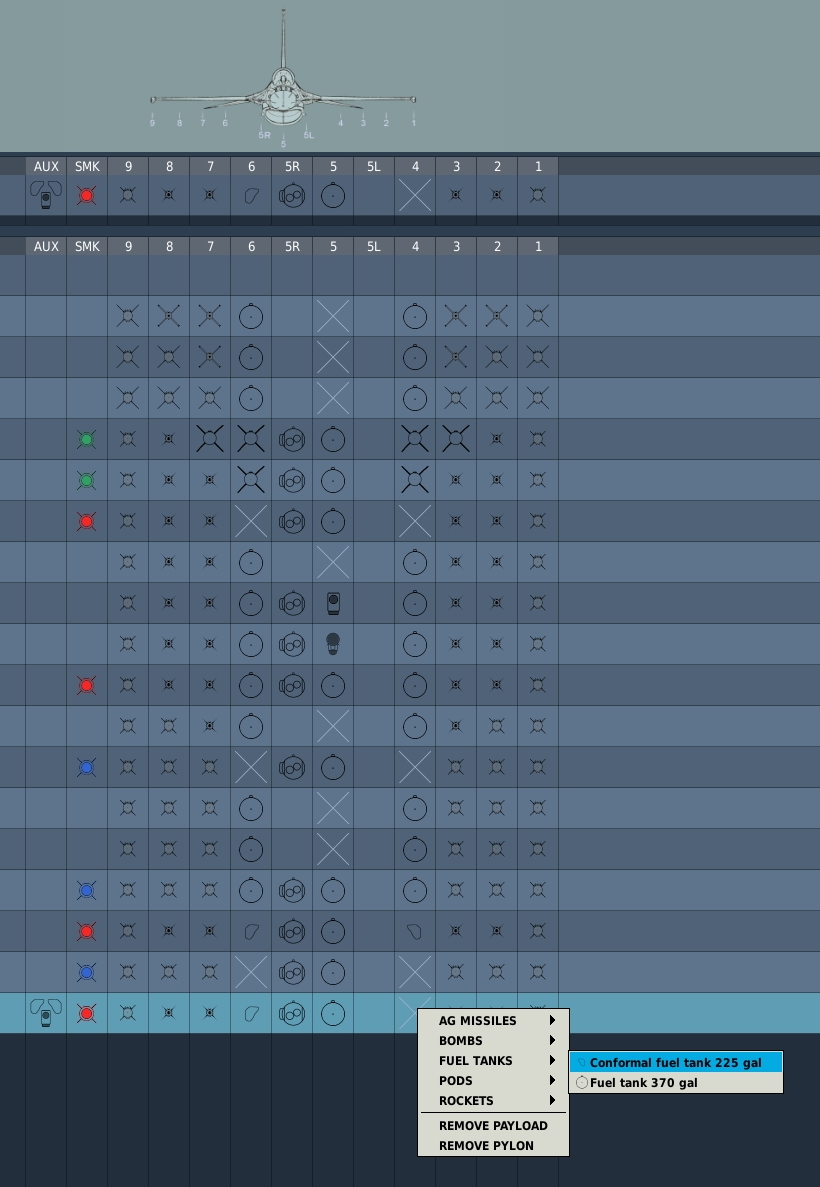Click the 5R pod icon in the highlighted bottom row

tap(292, 1013)
